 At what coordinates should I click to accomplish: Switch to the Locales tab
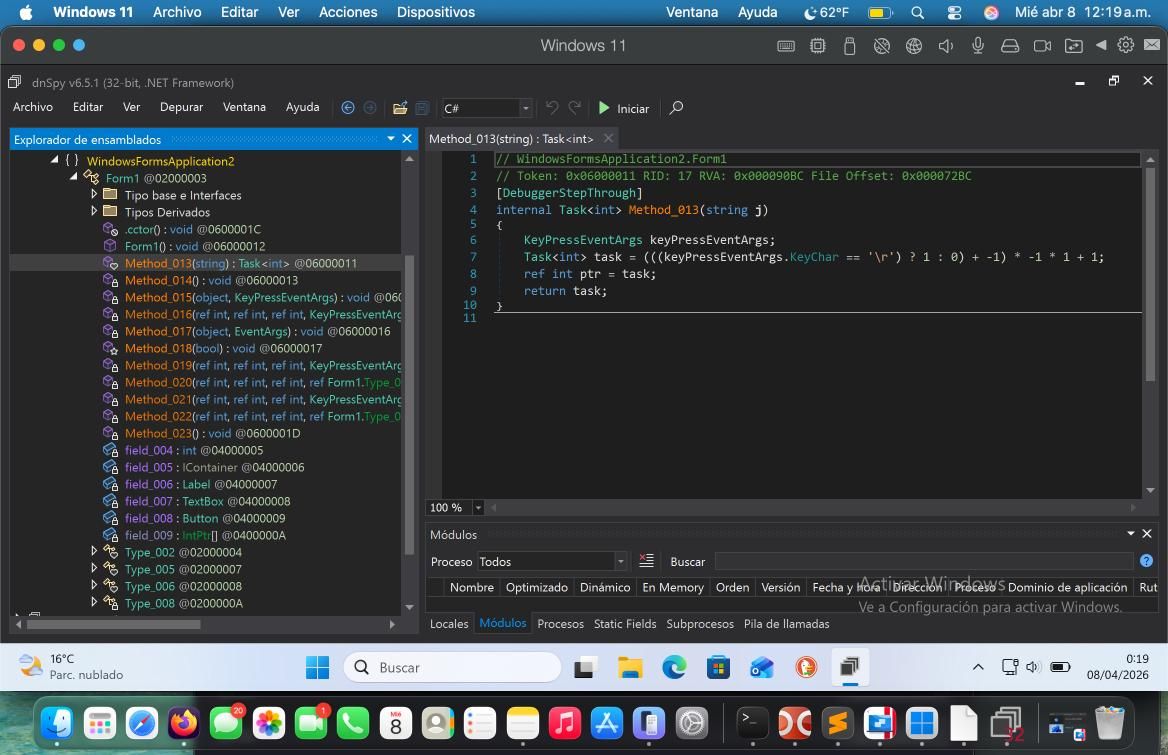pos(448,624)
